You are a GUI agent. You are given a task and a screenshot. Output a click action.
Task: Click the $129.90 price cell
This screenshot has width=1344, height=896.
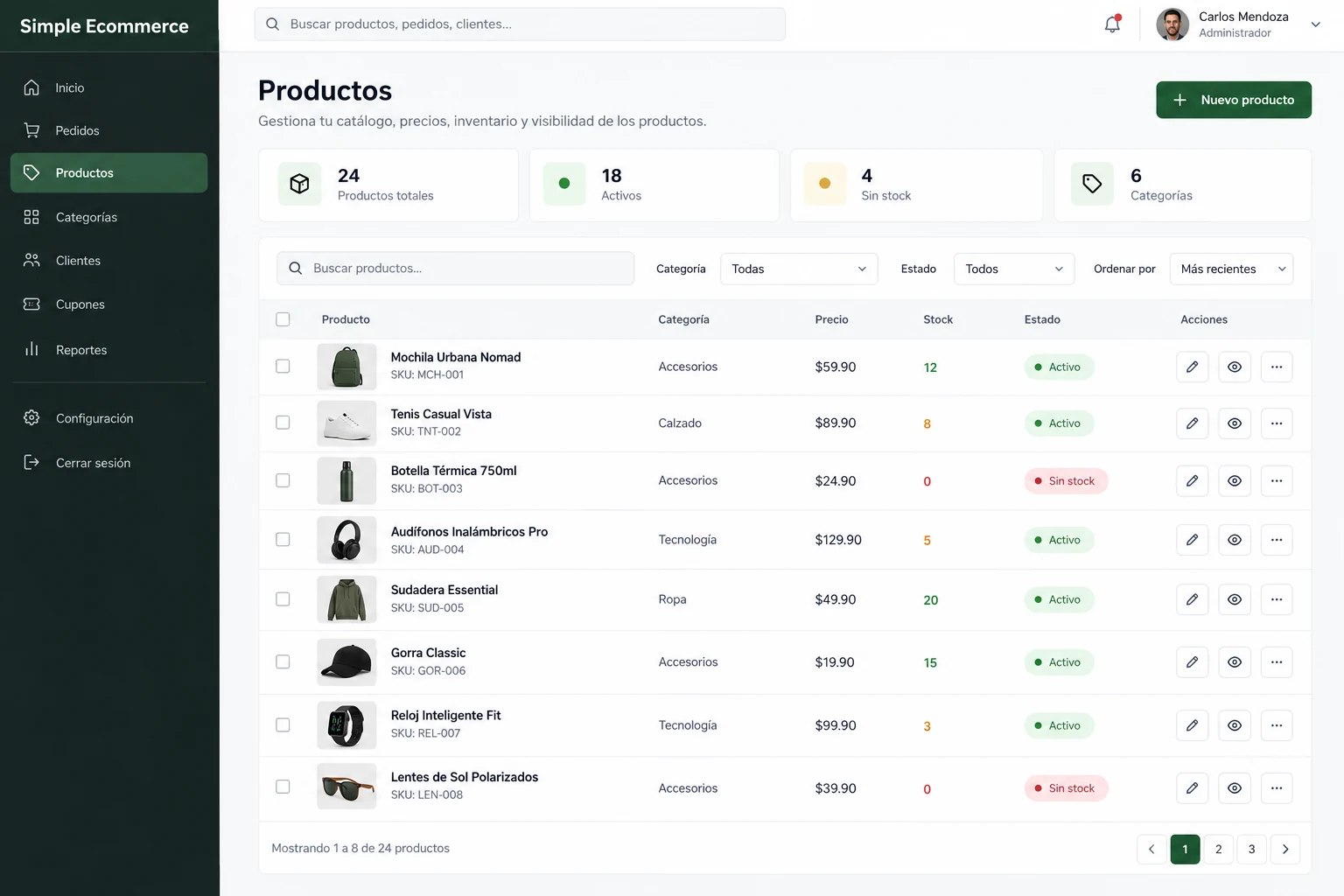point(838,540)
